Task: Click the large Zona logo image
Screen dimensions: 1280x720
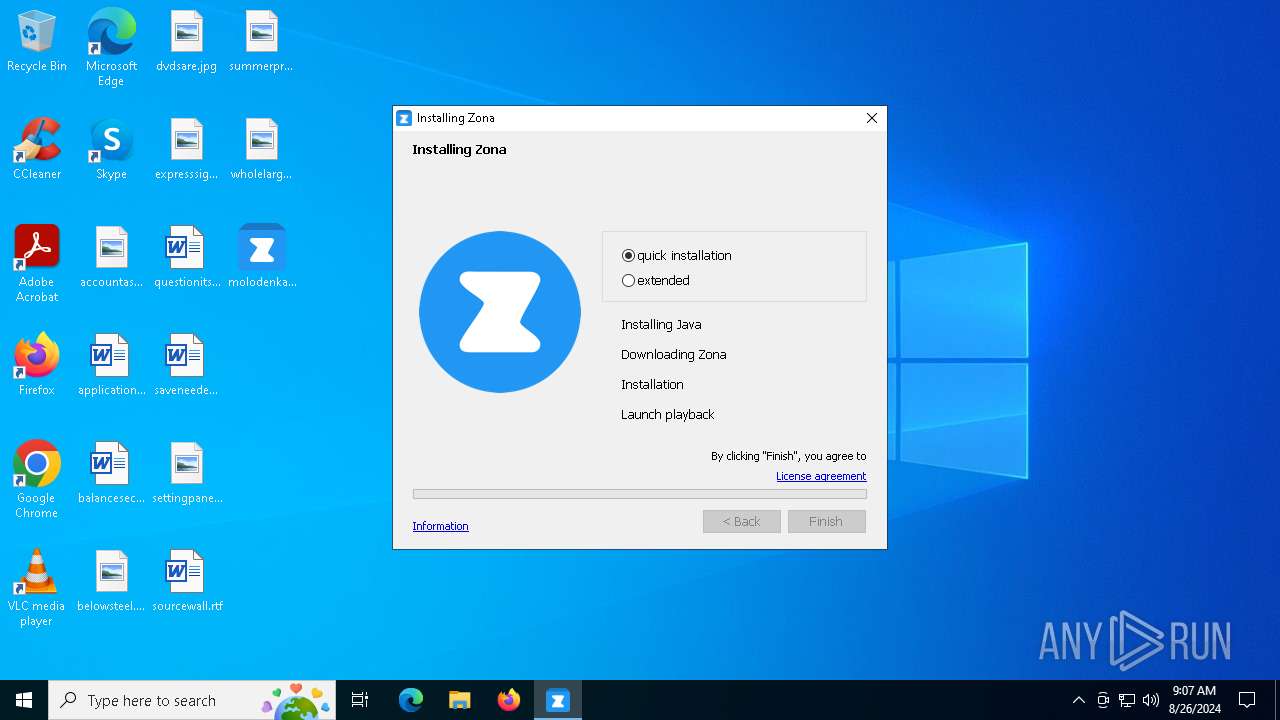Action: pyautogui.click(x=500, y=312)
